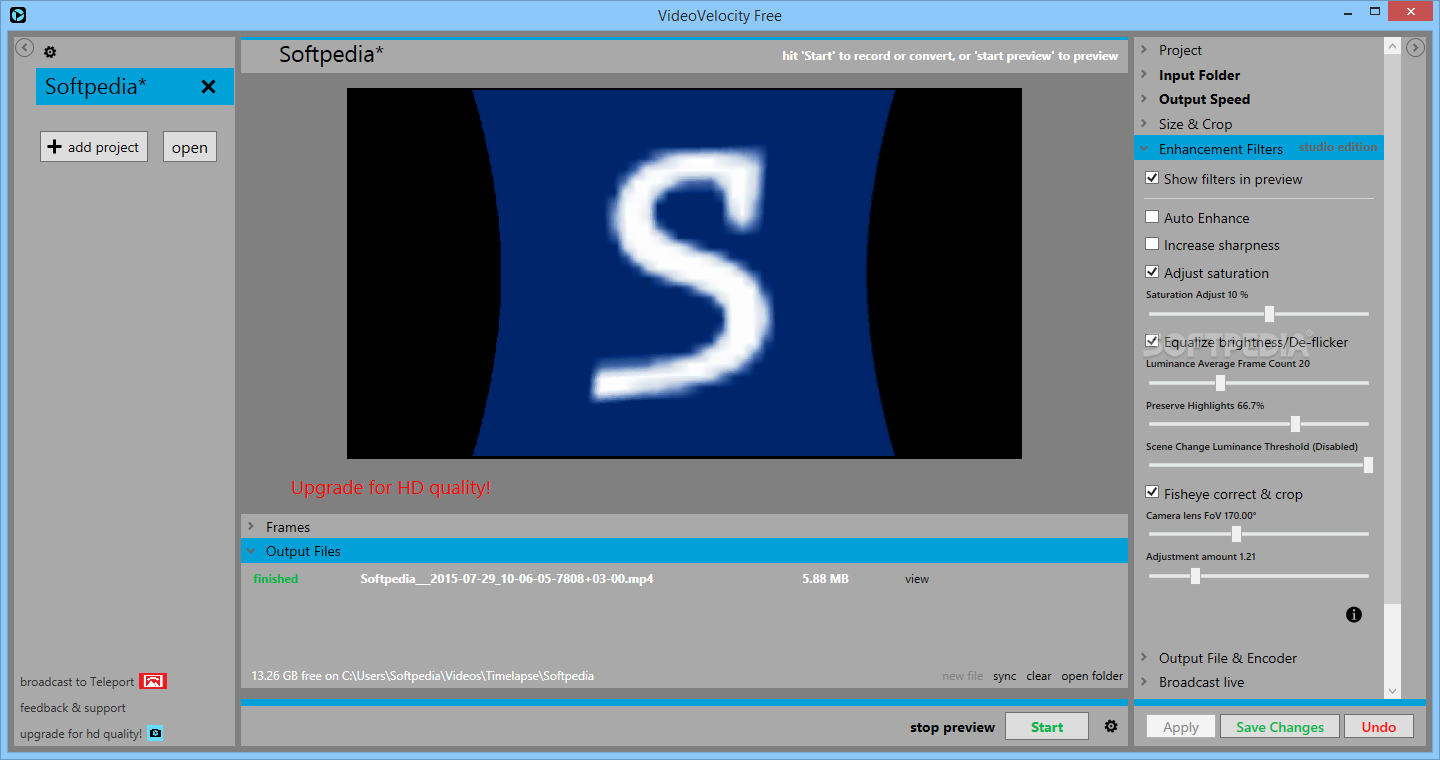Screen dimensions: 1440x760
Task: Expand the Frames section
Action: coord(684,527)
